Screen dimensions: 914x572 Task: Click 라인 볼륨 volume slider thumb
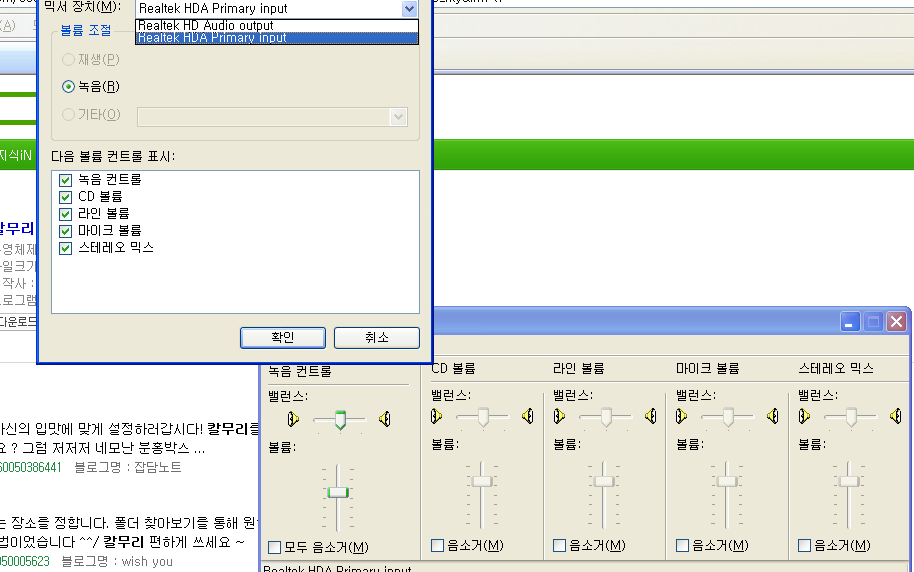(x=604, y=481)
